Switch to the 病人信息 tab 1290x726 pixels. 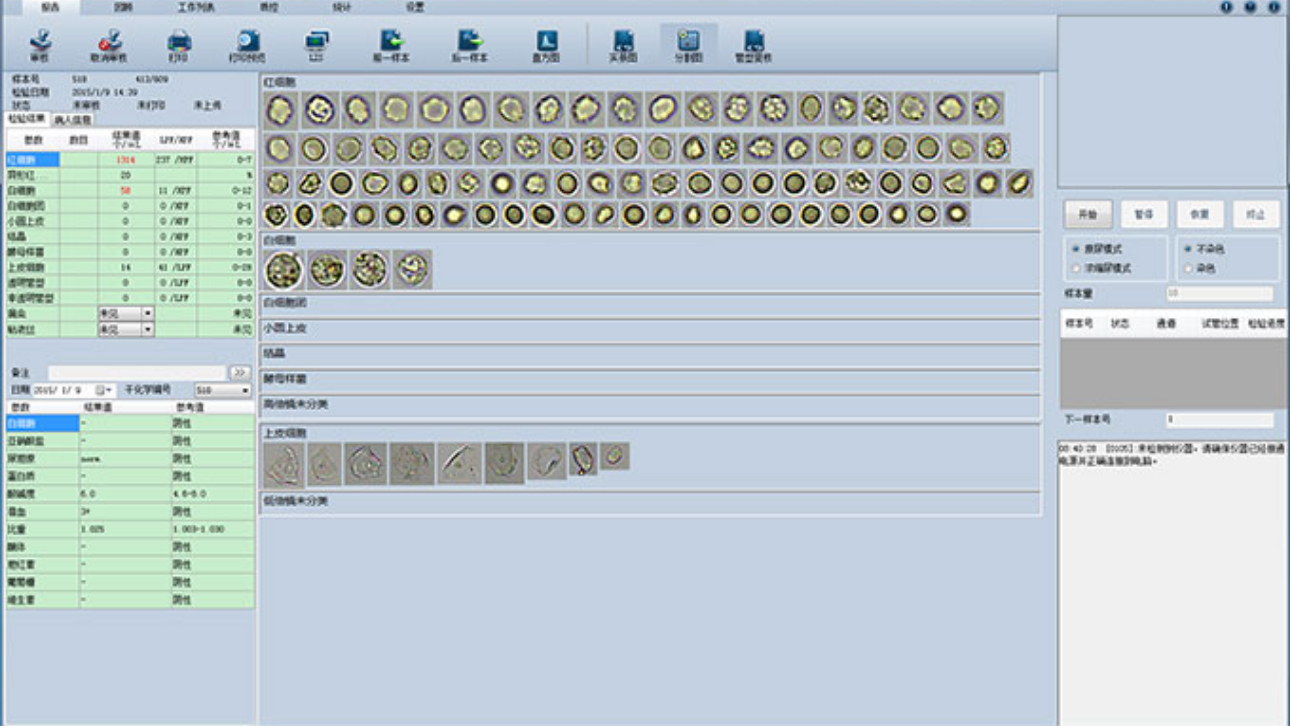(x=72, y=120)
